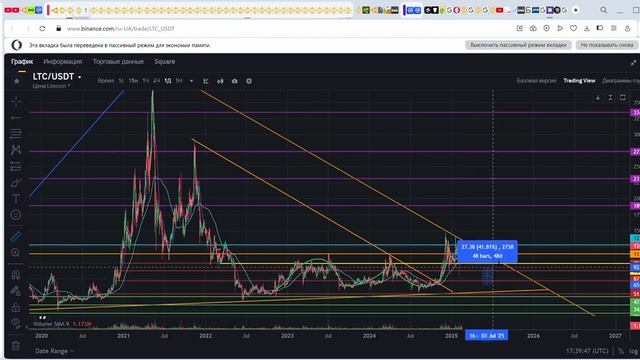Open the Date Range dropdown

54,351
